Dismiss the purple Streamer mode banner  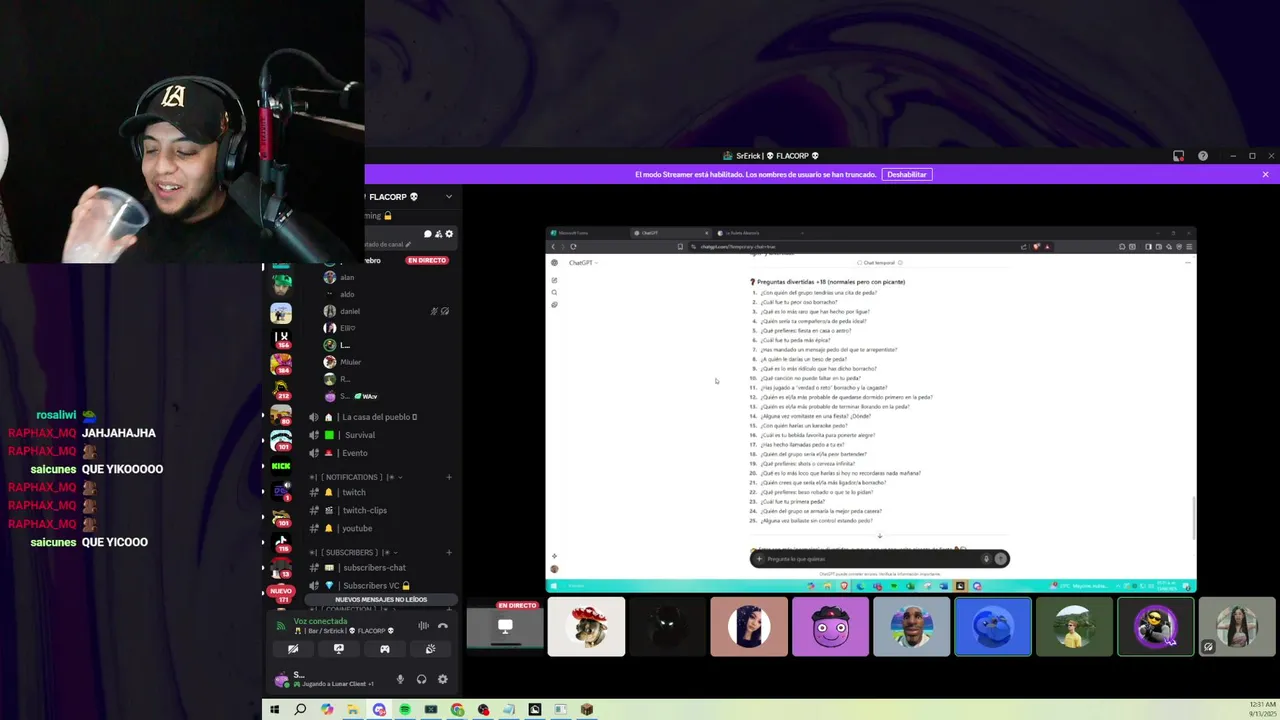click(1265, 174)
